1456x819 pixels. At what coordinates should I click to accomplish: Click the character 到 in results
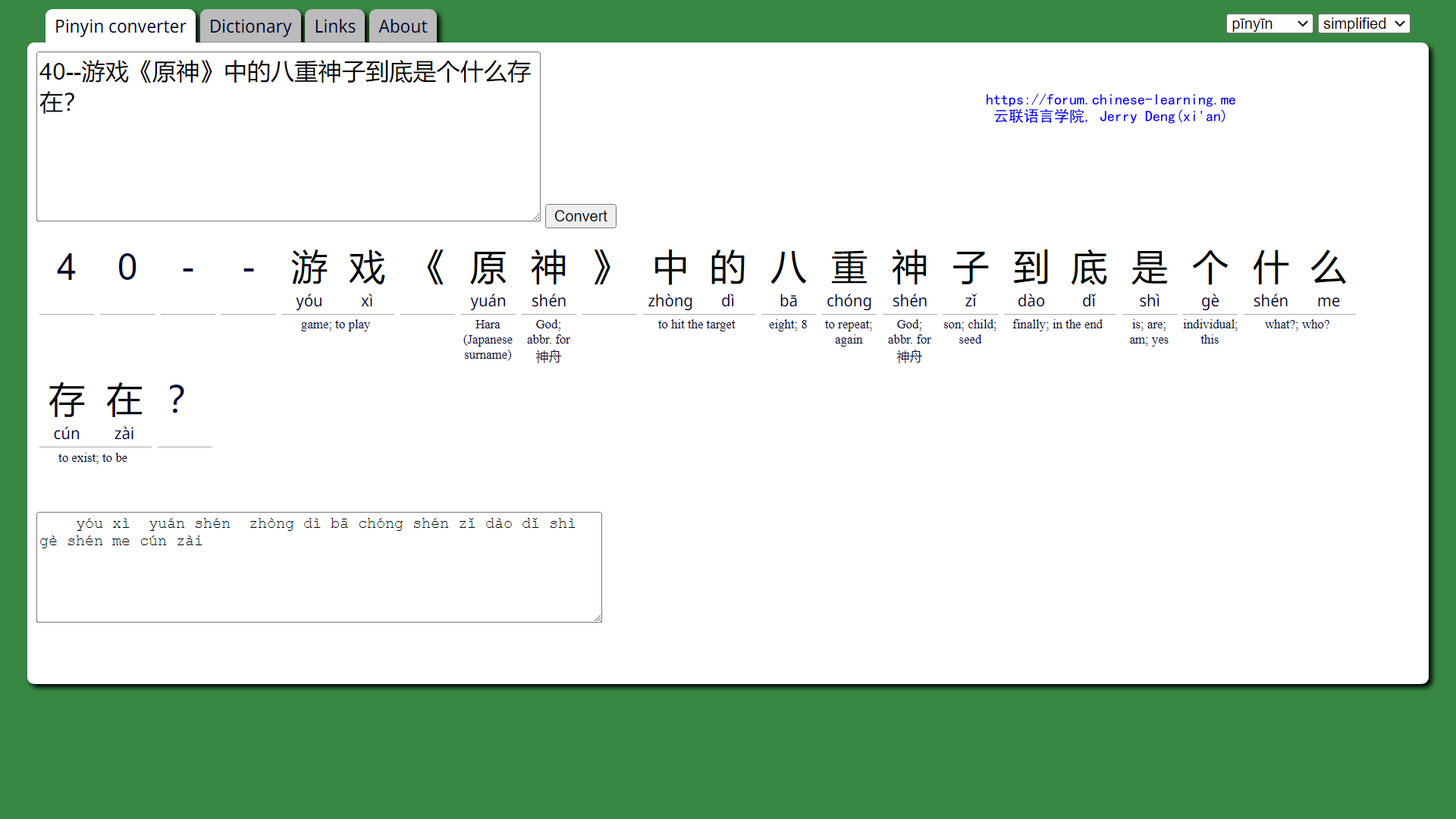coord(1031,268)
